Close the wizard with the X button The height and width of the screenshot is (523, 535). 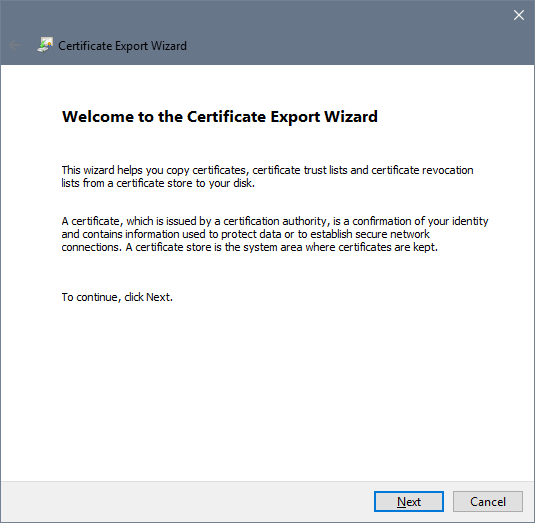click(x=519, y=15)
